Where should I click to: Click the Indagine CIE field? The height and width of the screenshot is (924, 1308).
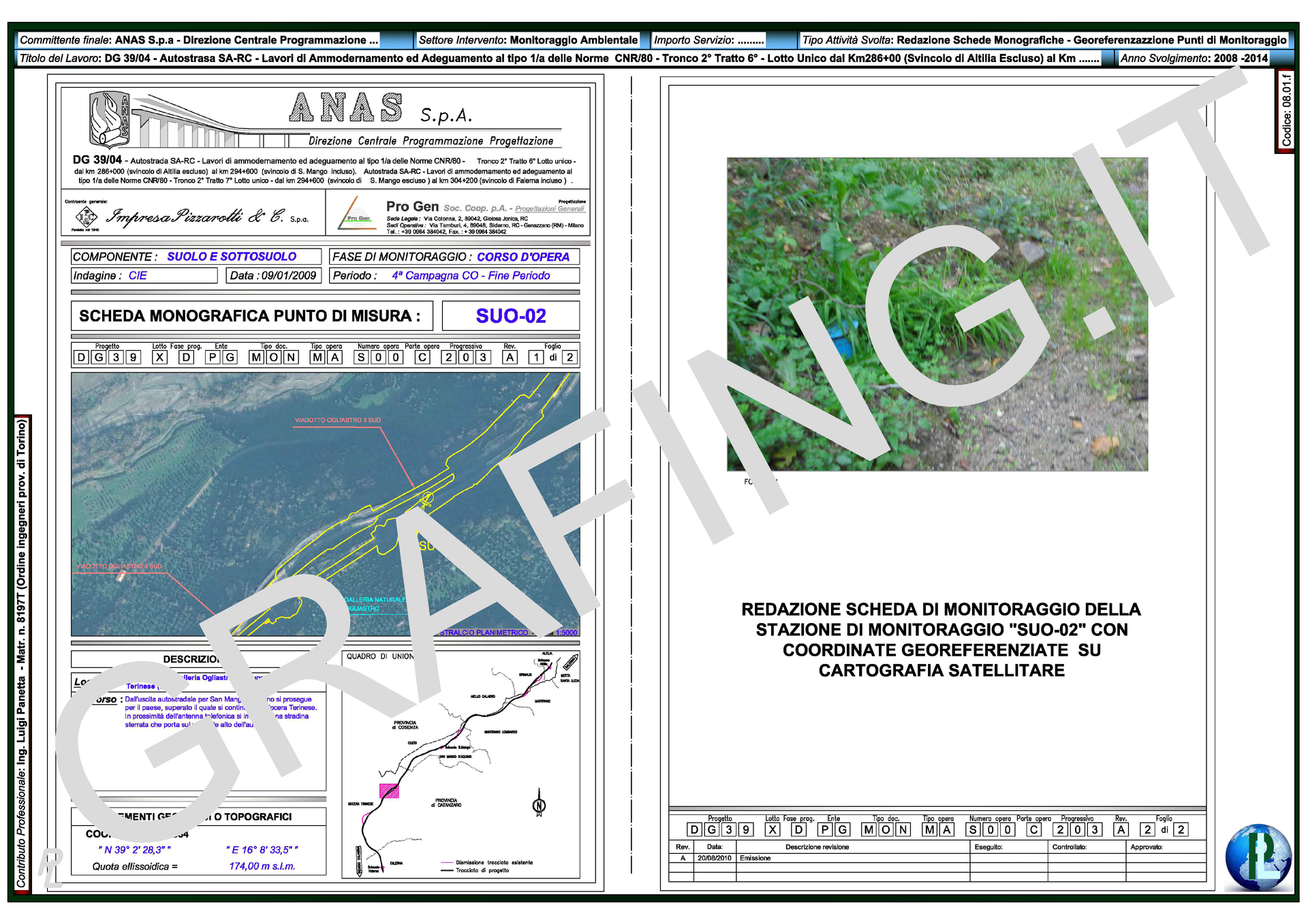pyautogui.click(x=144, y=276)
